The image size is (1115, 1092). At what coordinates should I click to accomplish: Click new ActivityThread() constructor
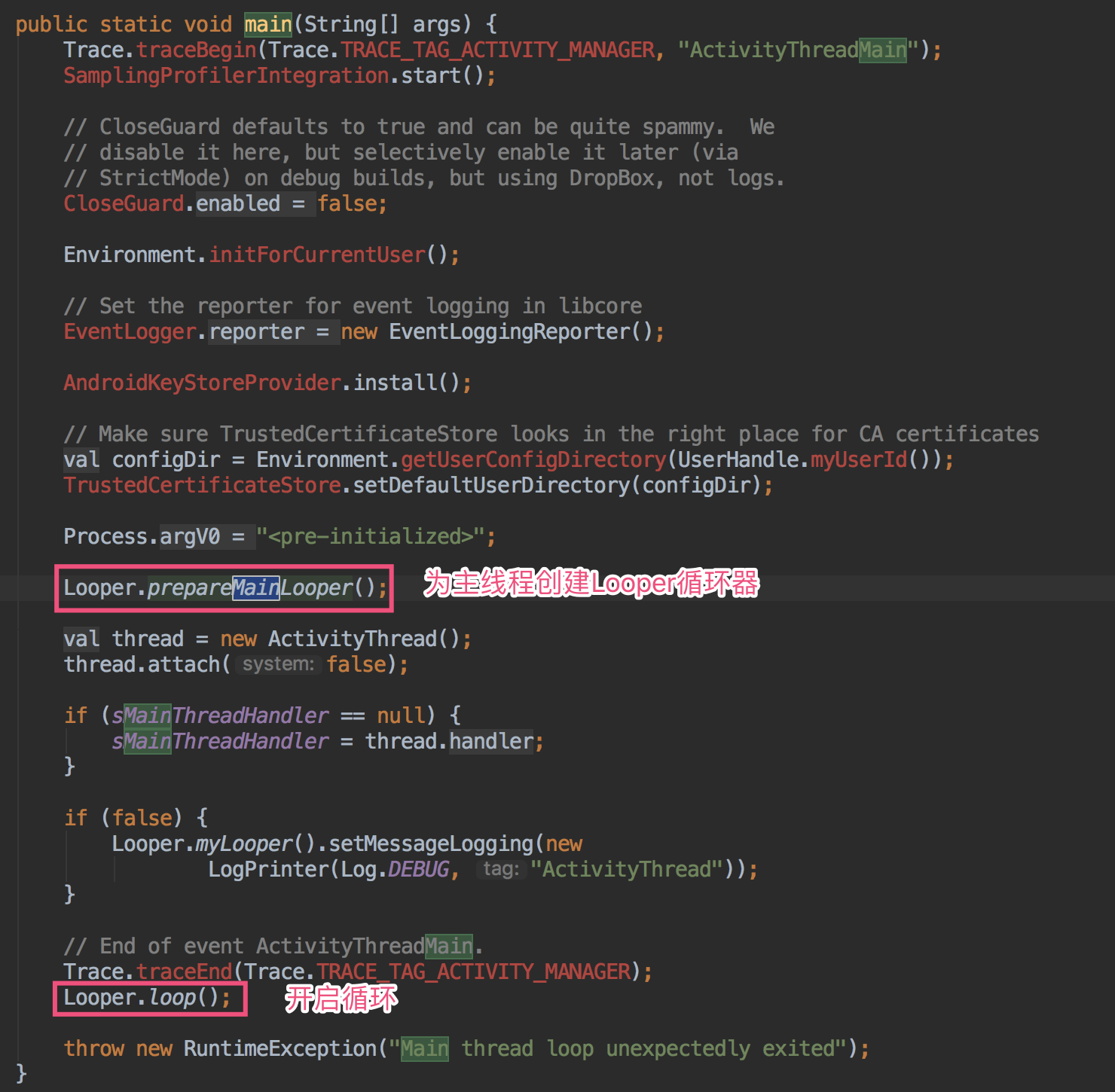click(x=341, y=639)
